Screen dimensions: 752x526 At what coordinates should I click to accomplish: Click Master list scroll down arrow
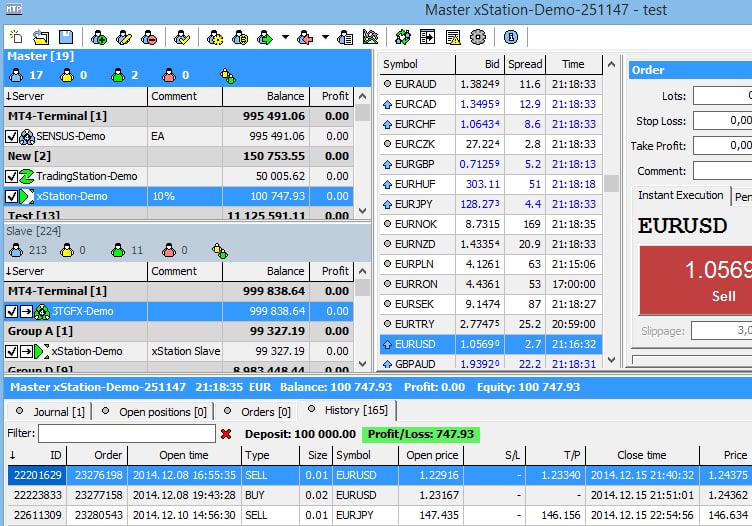tap(363, 211)
